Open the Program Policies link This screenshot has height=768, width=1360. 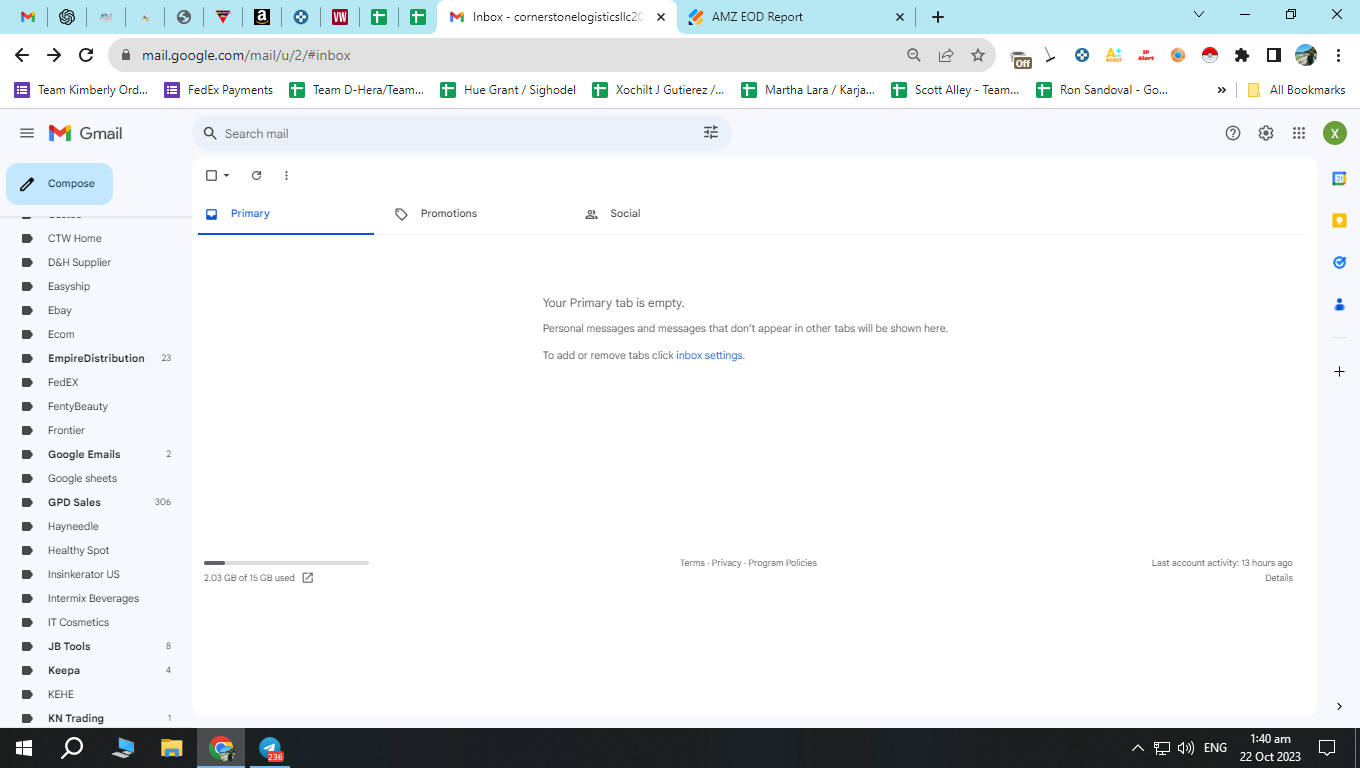(x=782, y=563)
